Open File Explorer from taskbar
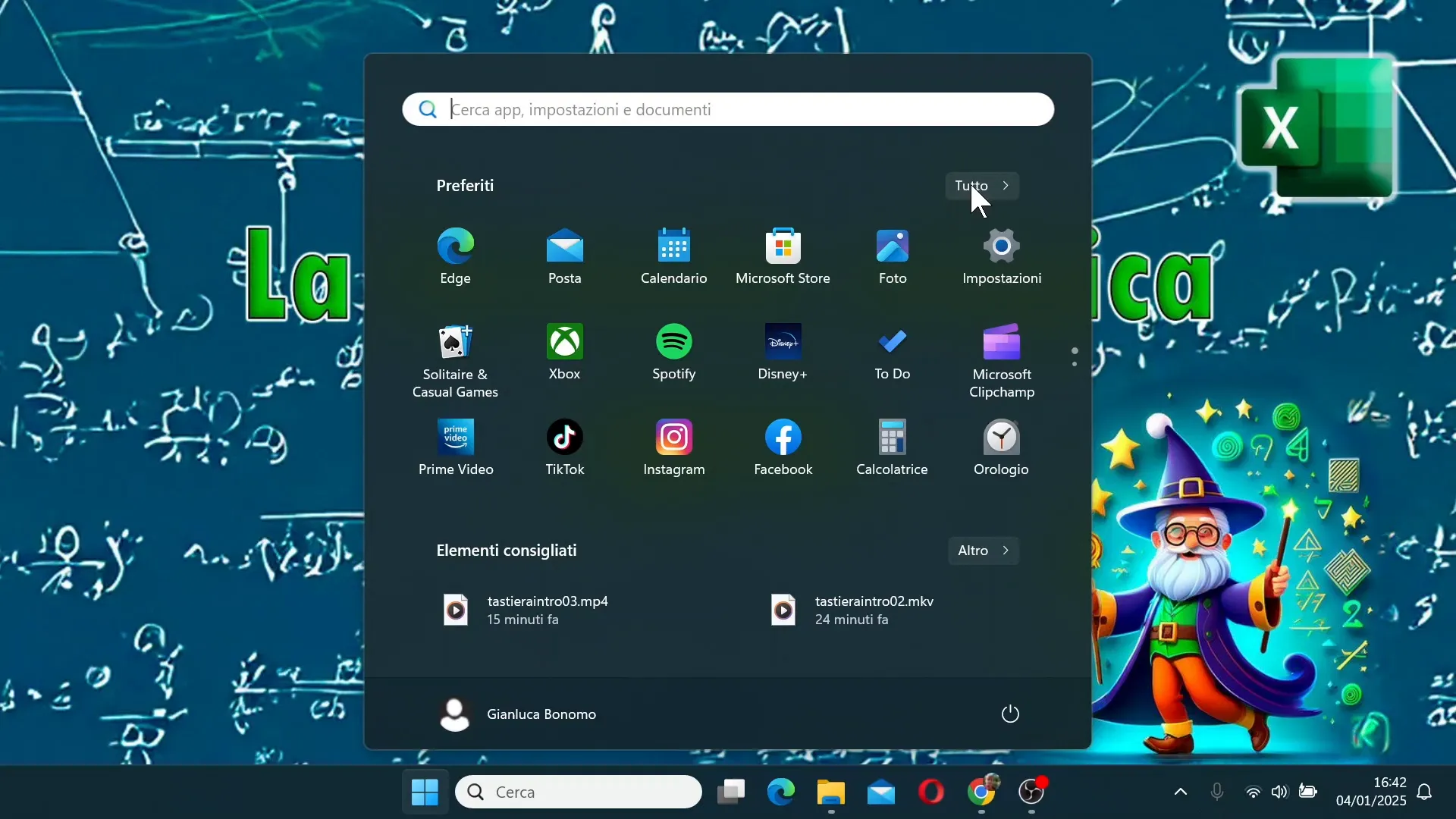 tap(831, 792)
